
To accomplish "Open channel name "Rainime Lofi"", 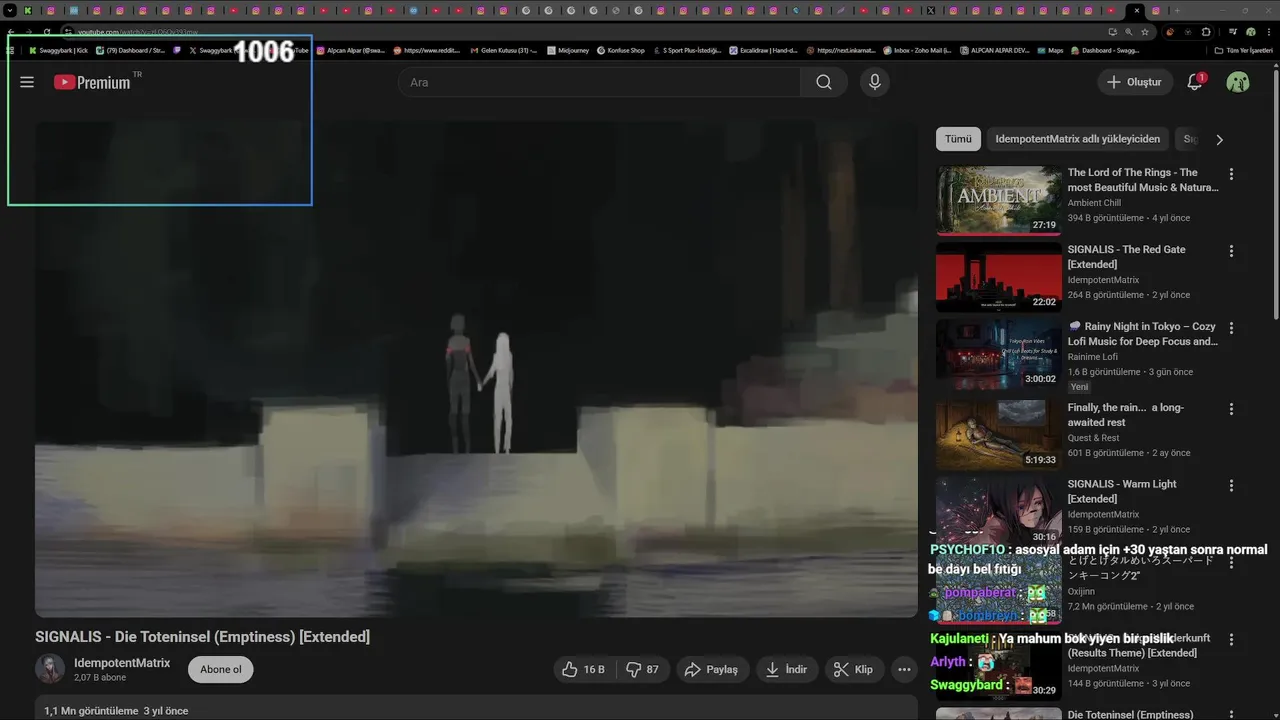I will click(x=1092, y=357).
